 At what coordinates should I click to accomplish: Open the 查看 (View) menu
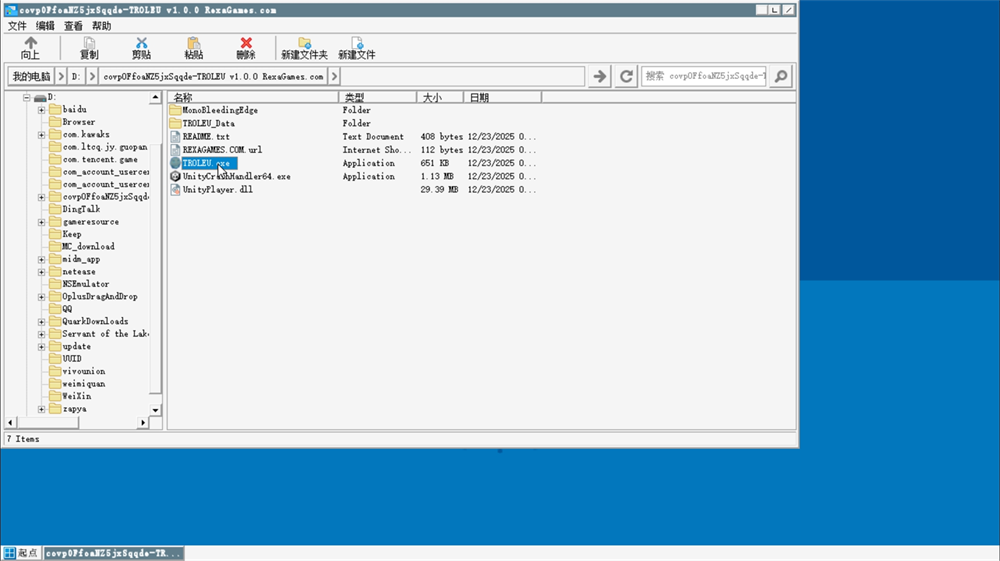pos(74,26)
